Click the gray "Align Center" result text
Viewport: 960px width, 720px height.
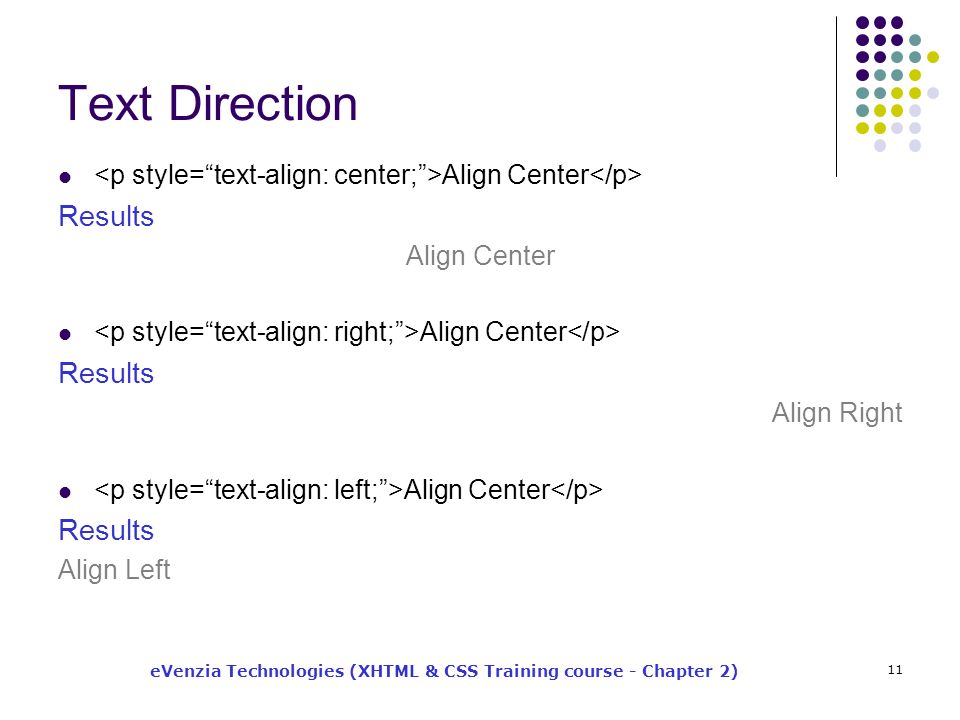pyautogui.click(x=480, y=256)
